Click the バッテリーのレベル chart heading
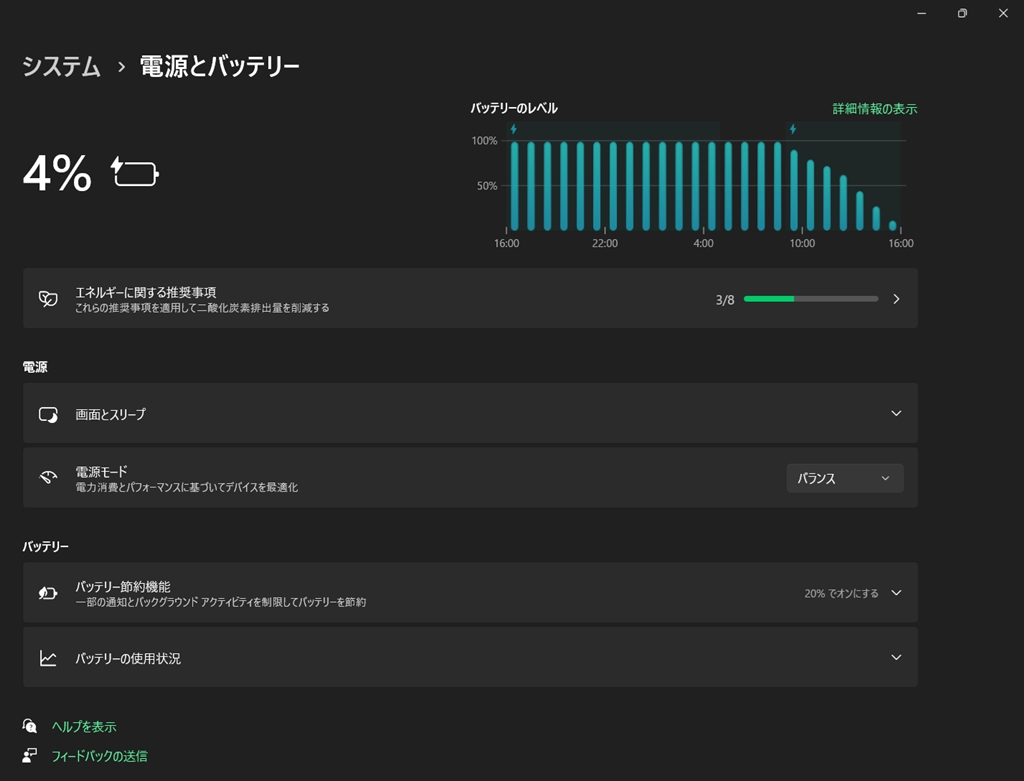1024x781 pixels. [x=514, y=108]
